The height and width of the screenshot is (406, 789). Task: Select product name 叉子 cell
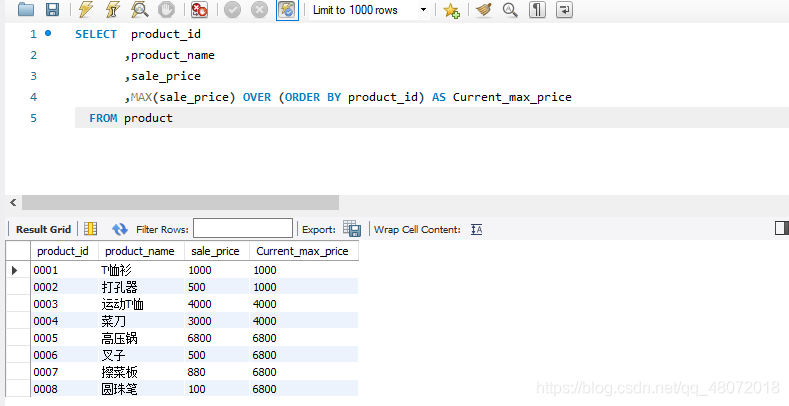[x=141, y=355]
